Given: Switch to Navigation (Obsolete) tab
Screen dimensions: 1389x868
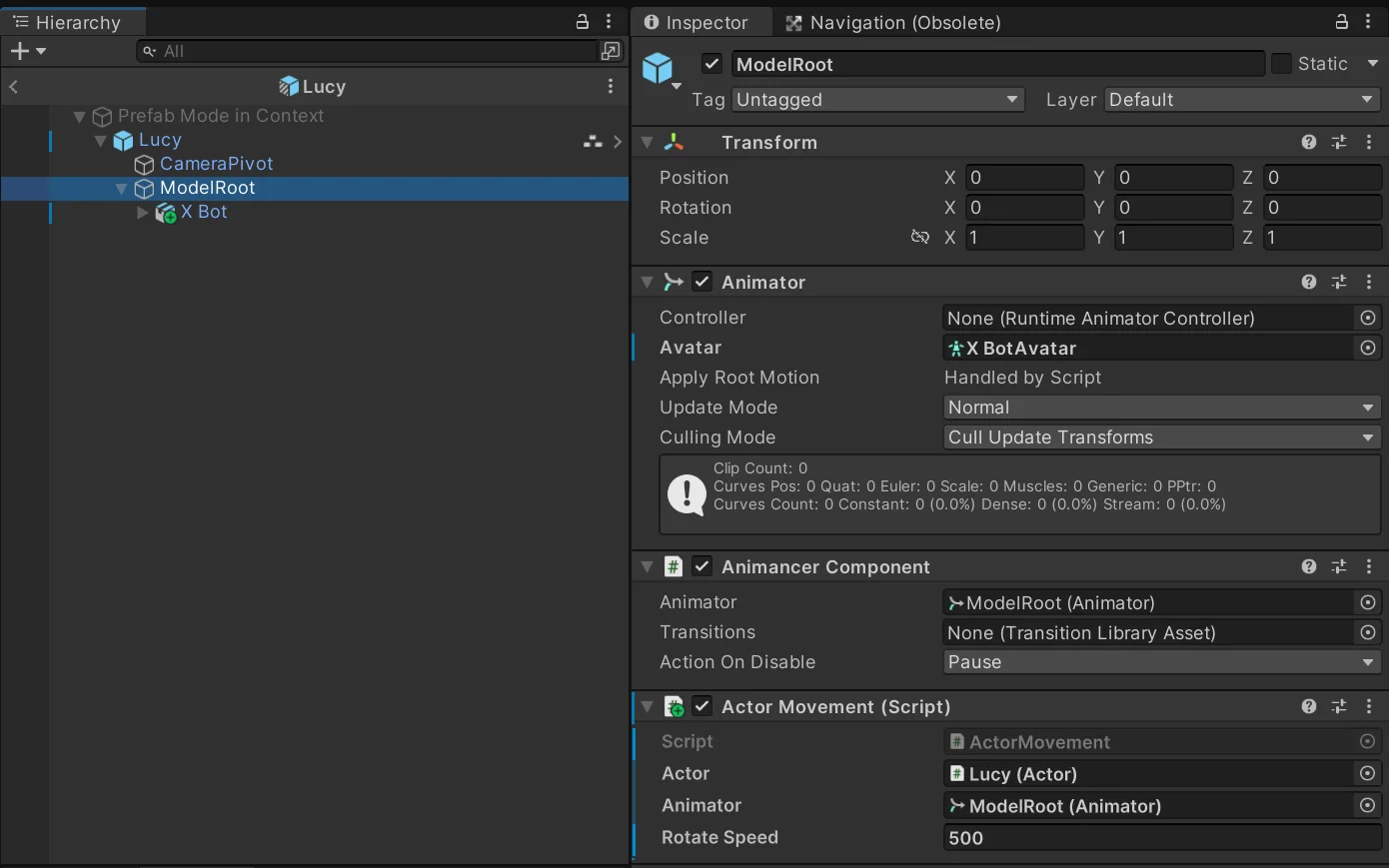Looking at the screenshot, I should click(892, 22).
